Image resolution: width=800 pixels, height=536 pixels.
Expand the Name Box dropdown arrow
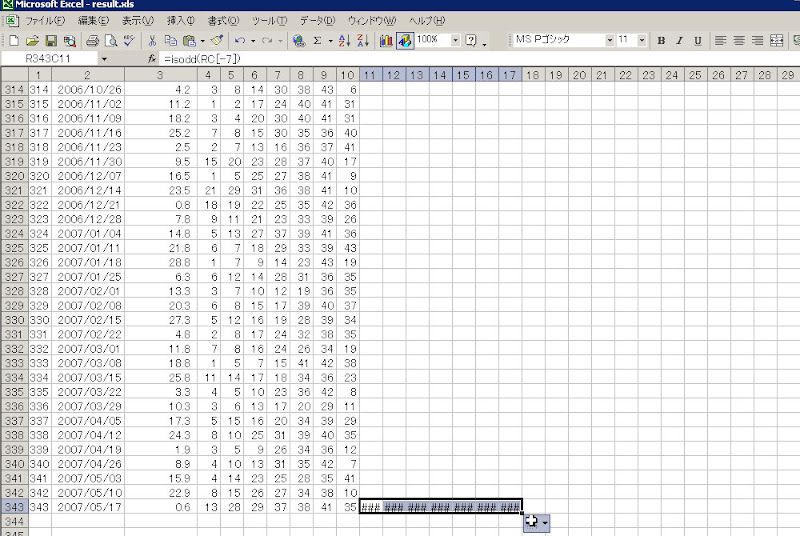[x=104, y=59]
